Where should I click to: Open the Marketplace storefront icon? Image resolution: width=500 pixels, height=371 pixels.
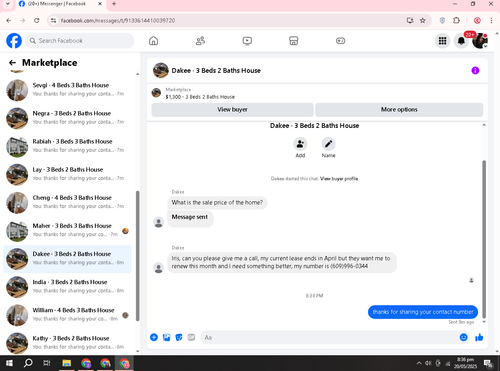[x=294, y=41]
